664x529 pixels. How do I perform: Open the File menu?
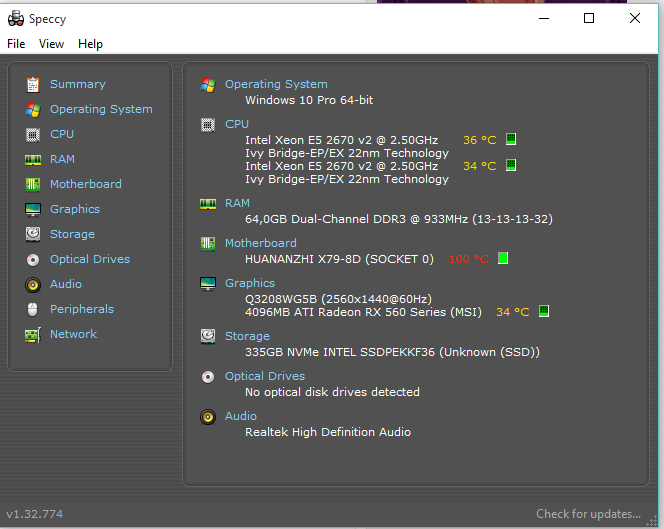16,44
